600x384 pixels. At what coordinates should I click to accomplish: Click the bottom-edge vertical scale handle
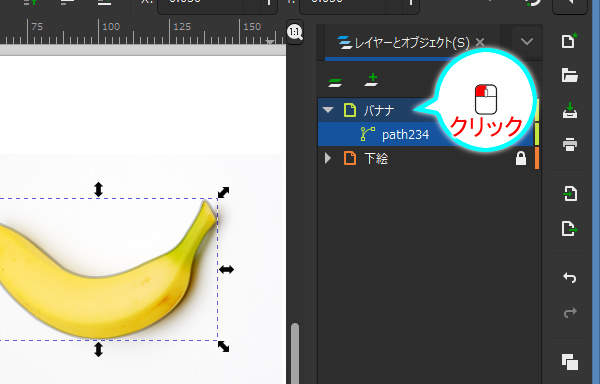tap(98, 350)
